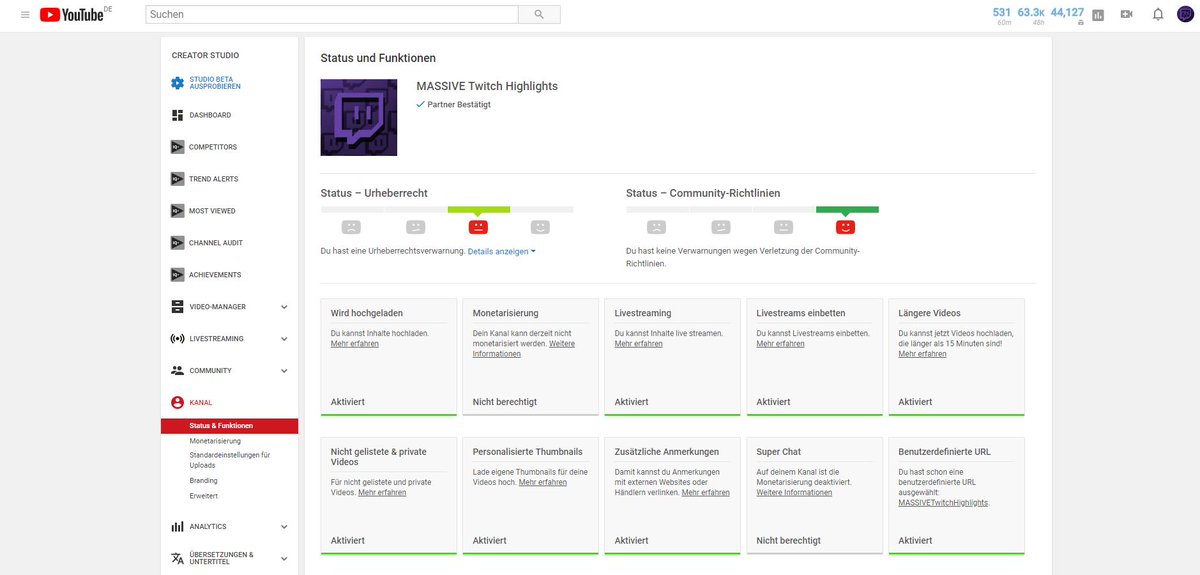Viewport: 1200px width, 575px height.
Task: Expand Übersetzungen & Untertitel section
Action: tap(284, 559)
